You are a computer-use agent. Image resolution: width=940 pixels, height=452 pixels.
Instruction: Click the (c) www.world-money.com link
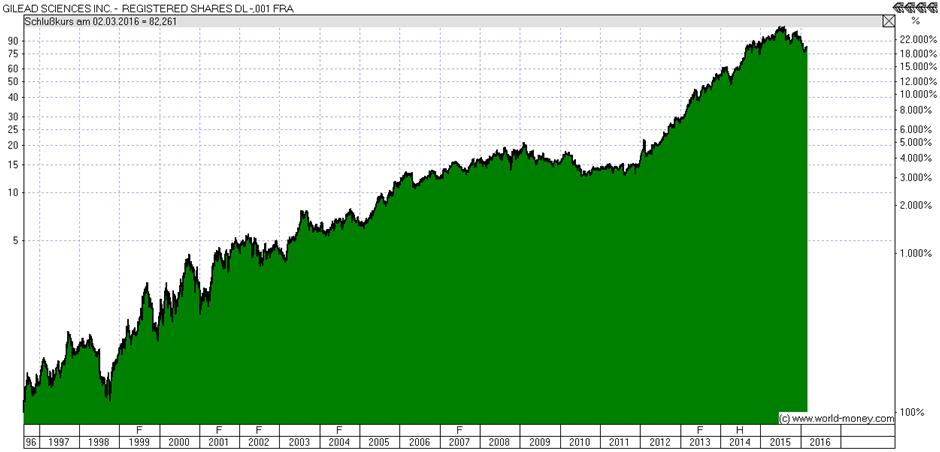836,418
